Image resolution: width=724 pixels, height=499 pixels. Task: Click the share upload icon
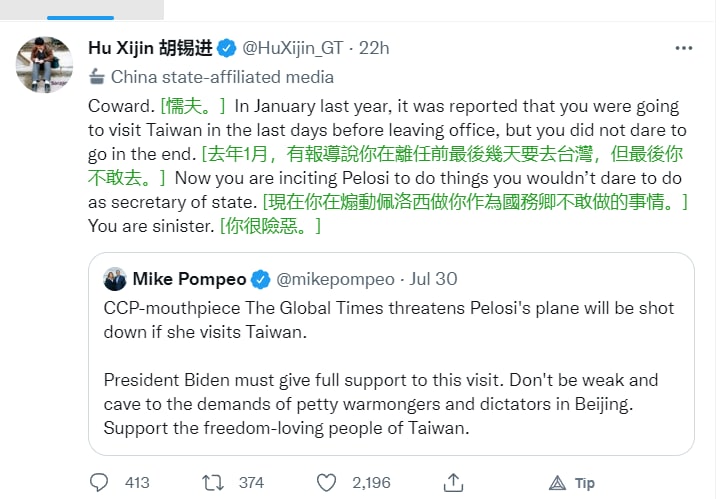click(x=454, y=483)
